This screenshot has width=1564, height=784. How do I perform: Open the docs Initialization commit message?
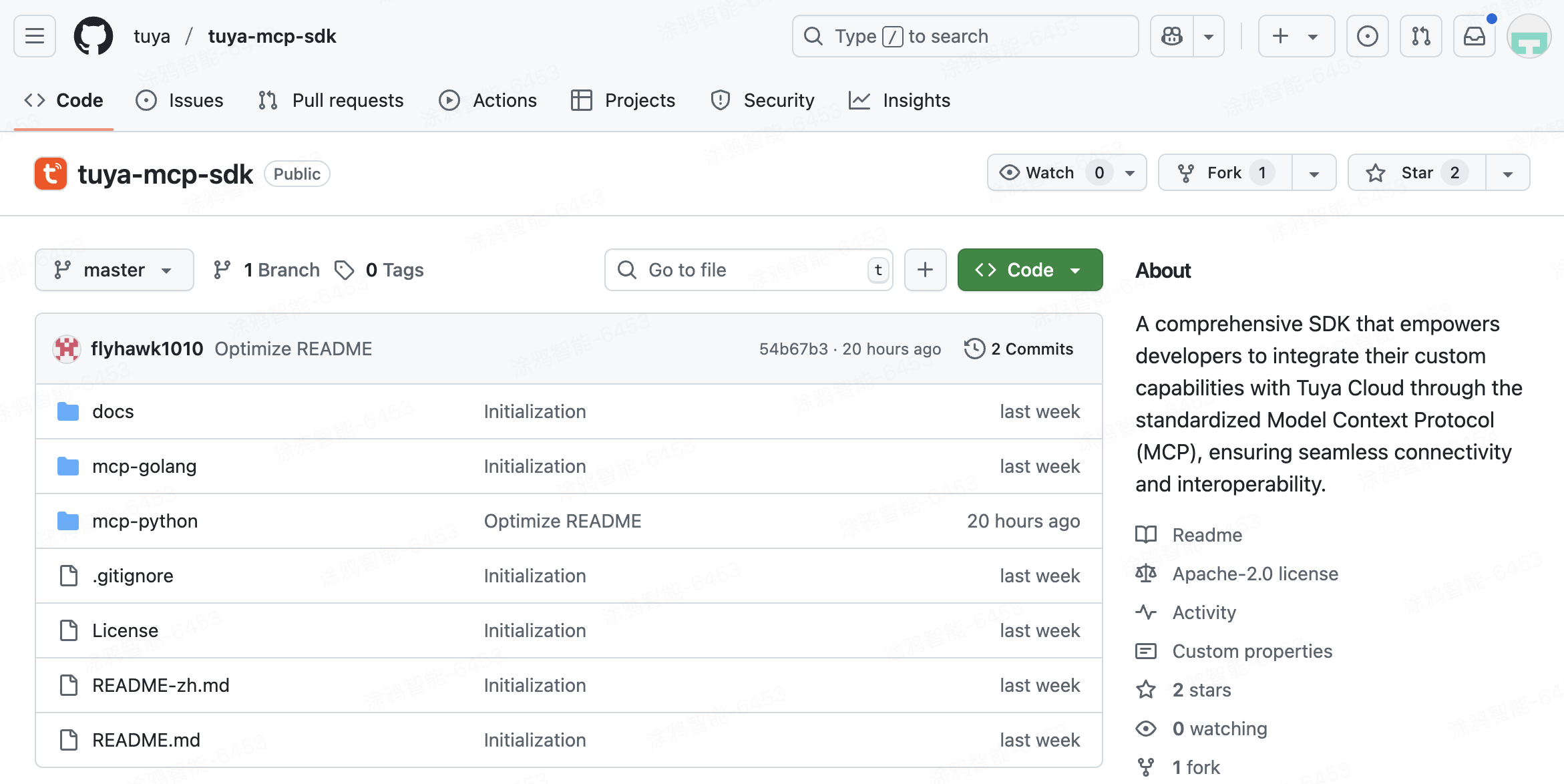(x=535, y=411)
